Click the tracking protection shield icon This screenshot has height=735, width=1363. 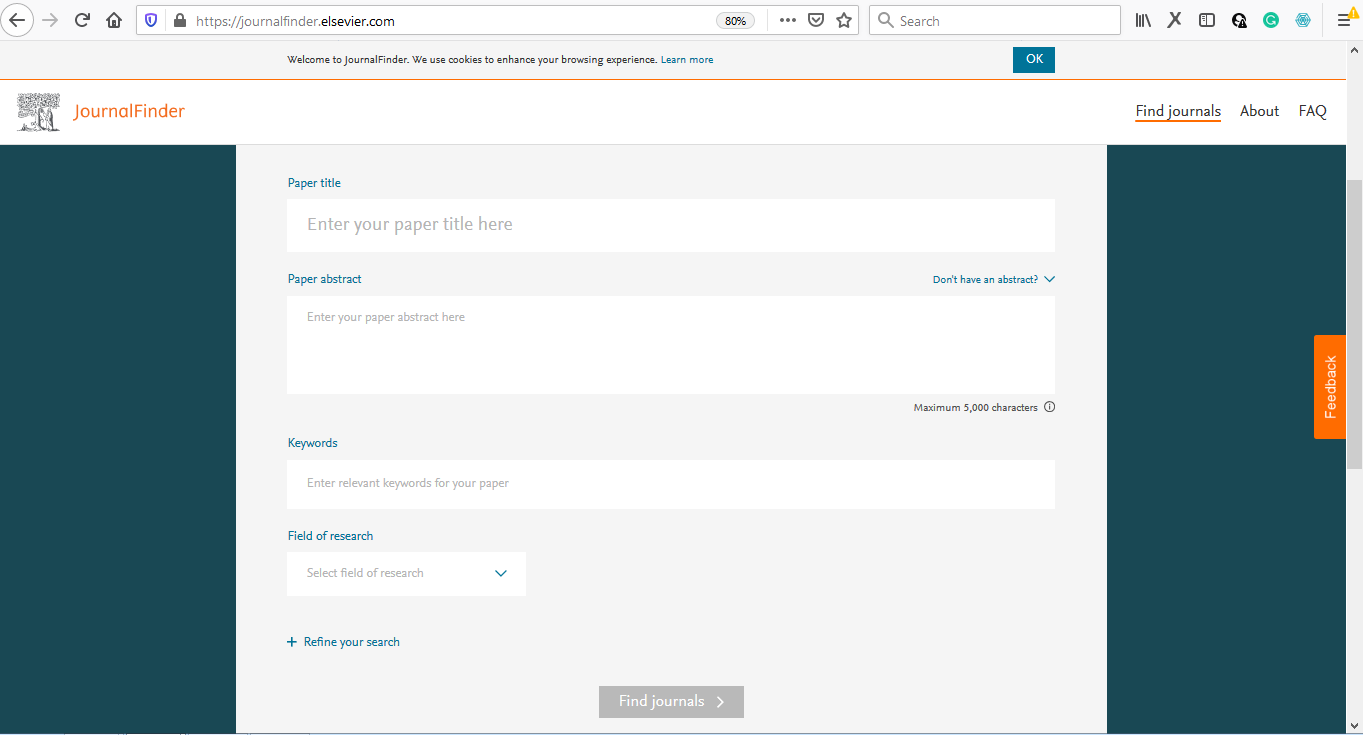[x=152, y=20]
